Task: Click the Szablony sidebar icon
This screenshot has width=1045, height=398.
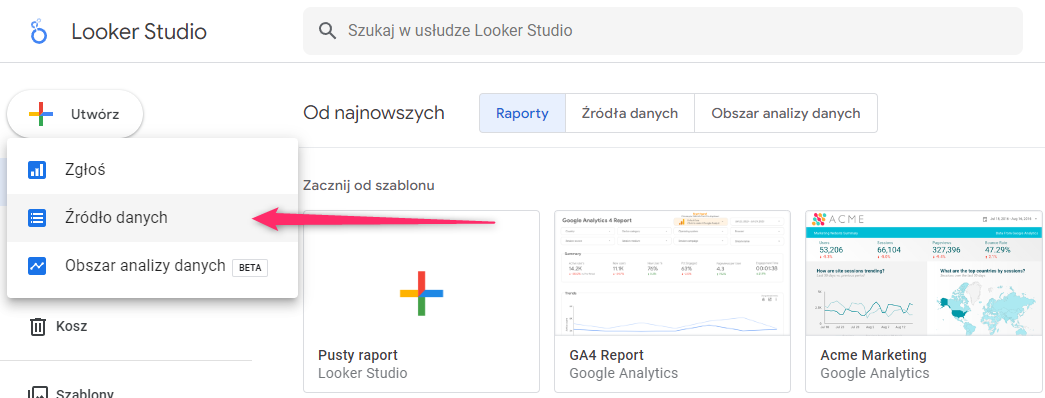Action: click(37, 393)
